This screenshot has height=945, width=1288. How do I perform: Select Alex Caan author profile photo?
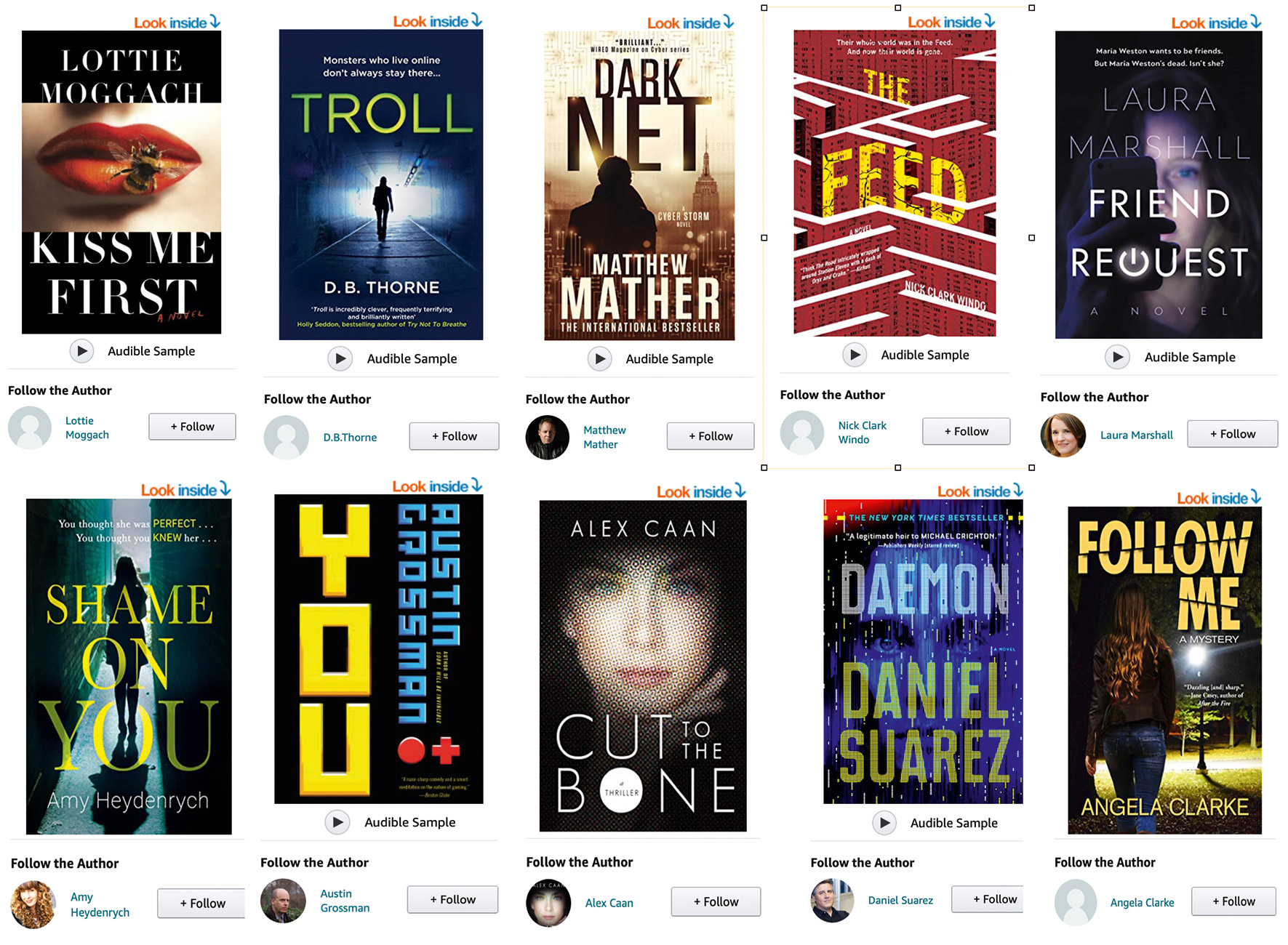[548, 903]
